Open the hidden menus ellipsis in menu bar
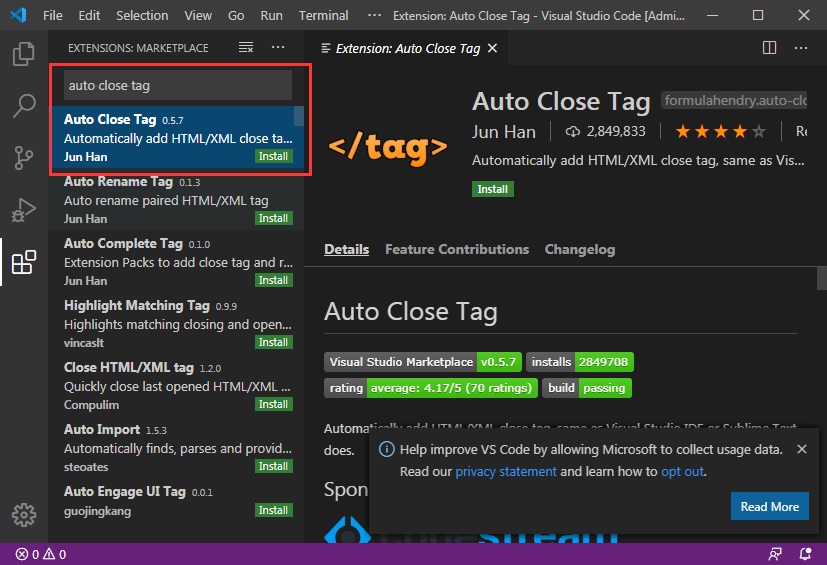Image resolution: width=827 pixels, height=565 pixels. pos(374,15)
